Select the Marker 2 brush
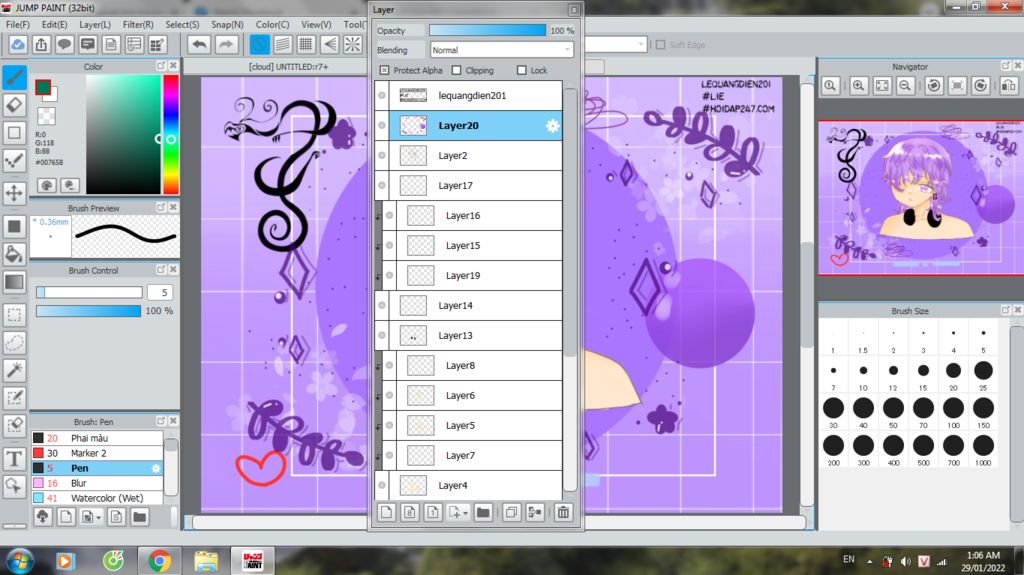 [x=97, y=453]
